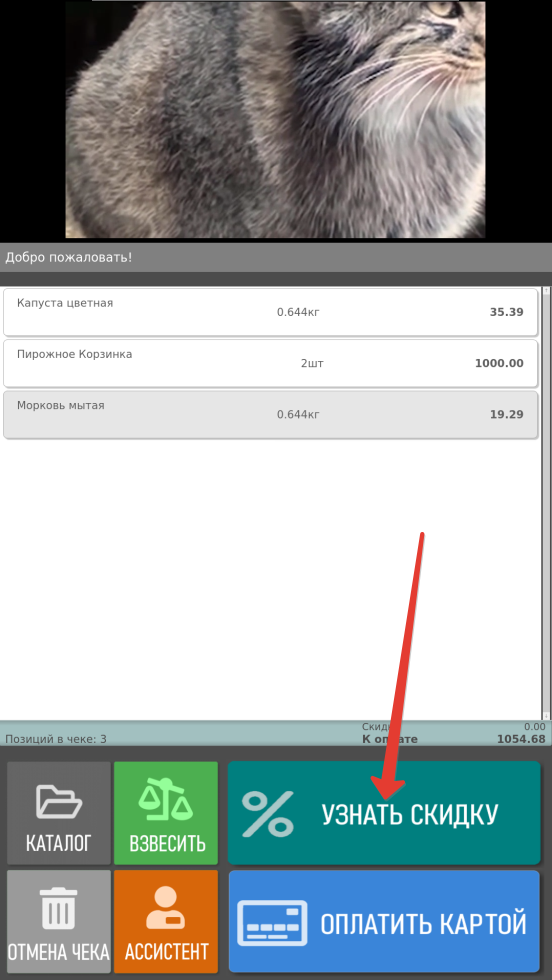Tap the trash can icon
The height and width of the screenshot is (980, 552).
point(59,908)
